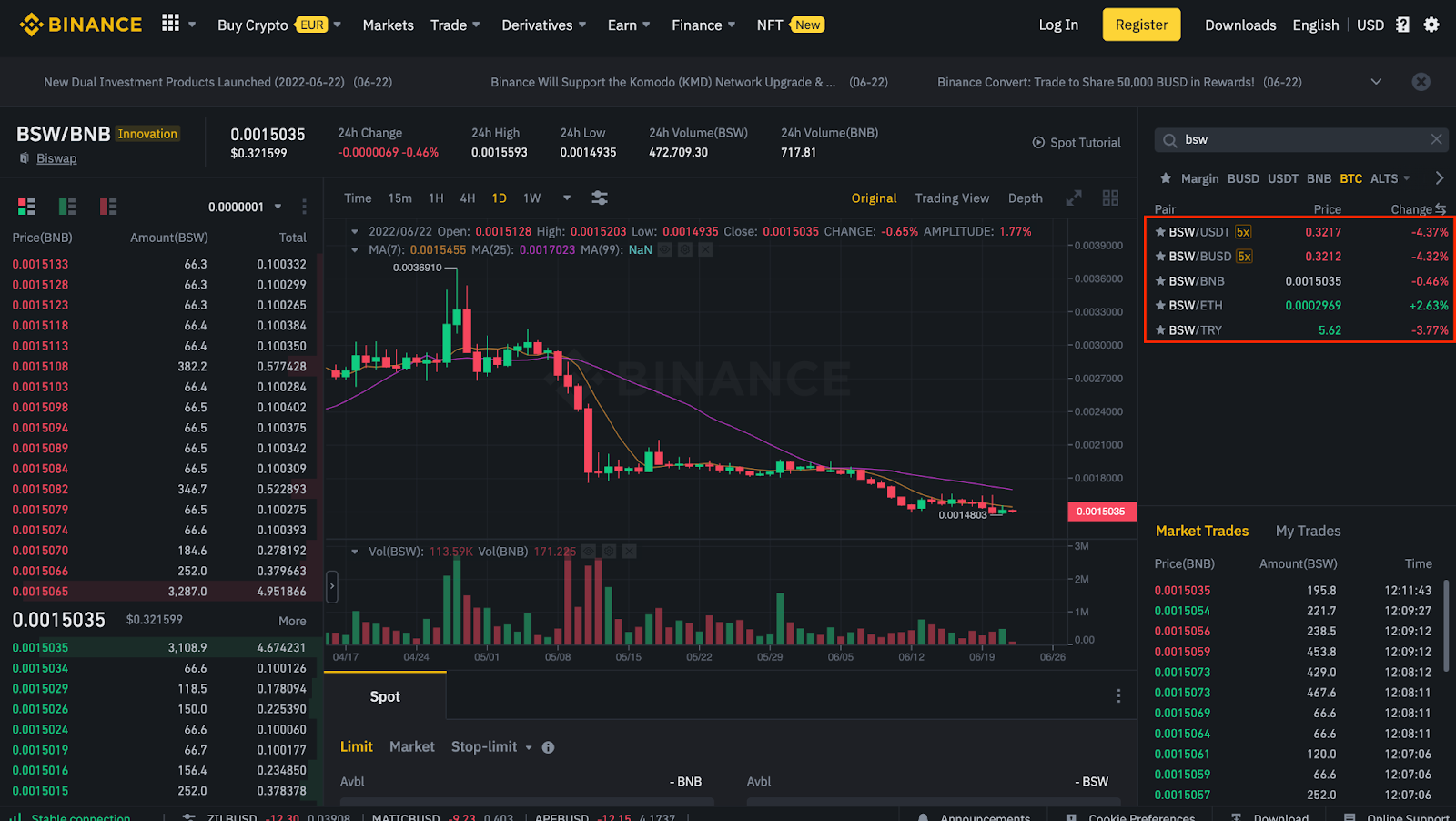Favorite the BSW/BUSD pair star
The width and height of the screenshot is (1456, 821).
[1160, 257]
